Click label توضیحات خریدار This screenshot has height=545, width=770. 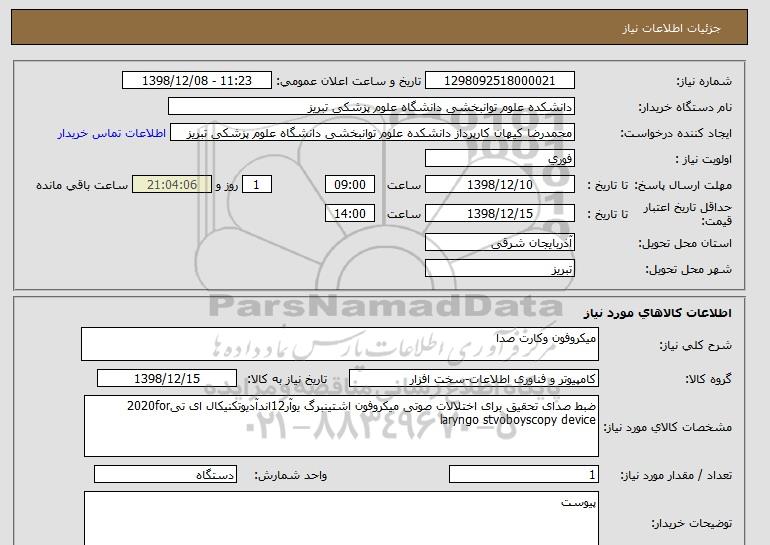click(x=691, y=524)
